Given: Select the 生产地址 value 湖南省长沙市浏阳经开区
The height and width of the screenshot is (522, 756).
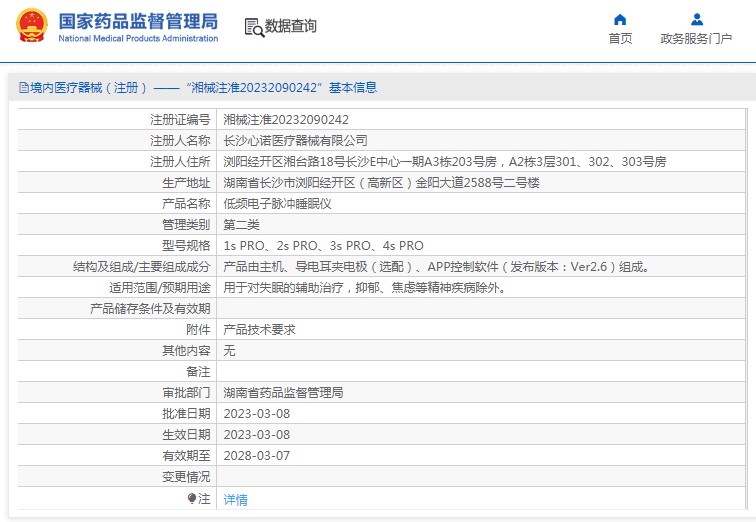Looking at the screenshot, I should click(x=381, y=183).
